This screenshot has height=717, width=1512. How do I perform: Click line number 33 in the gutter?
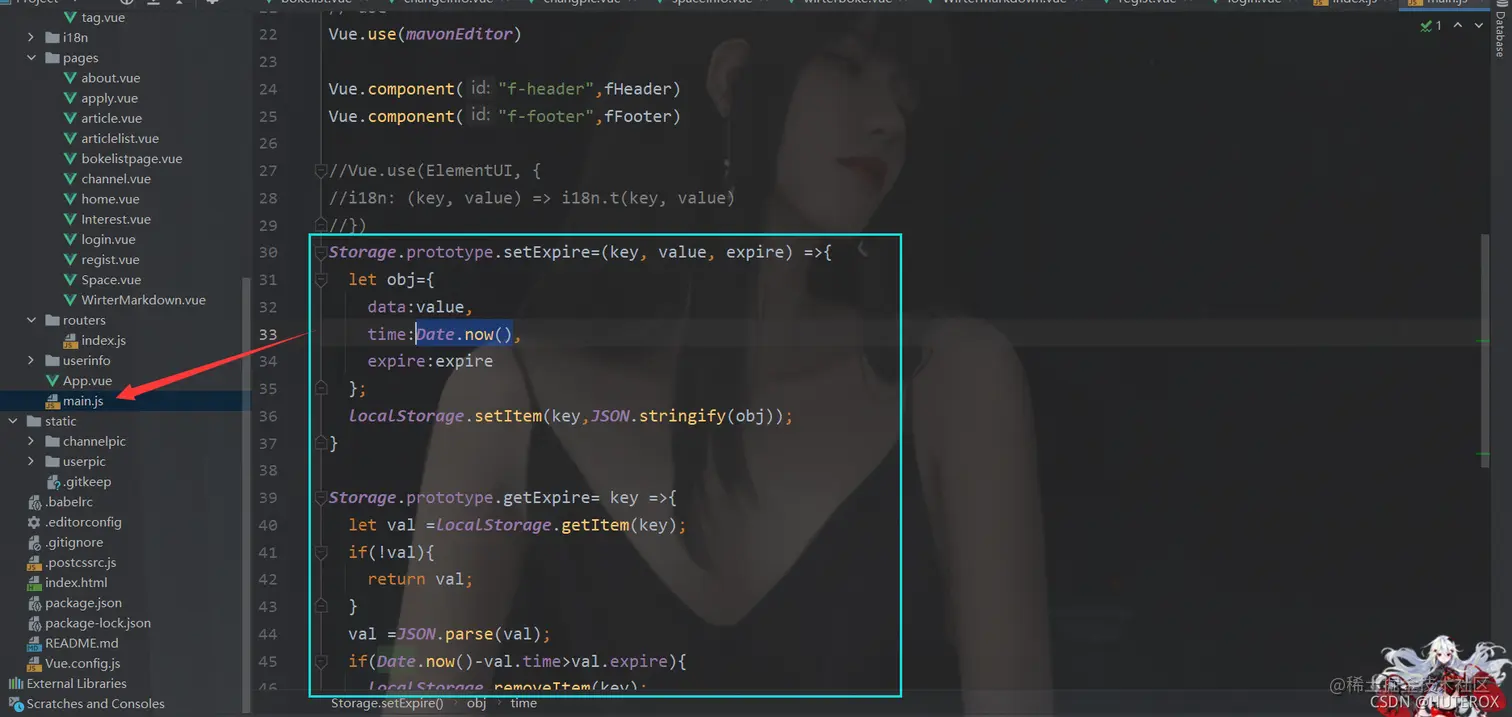pos(268,334)
